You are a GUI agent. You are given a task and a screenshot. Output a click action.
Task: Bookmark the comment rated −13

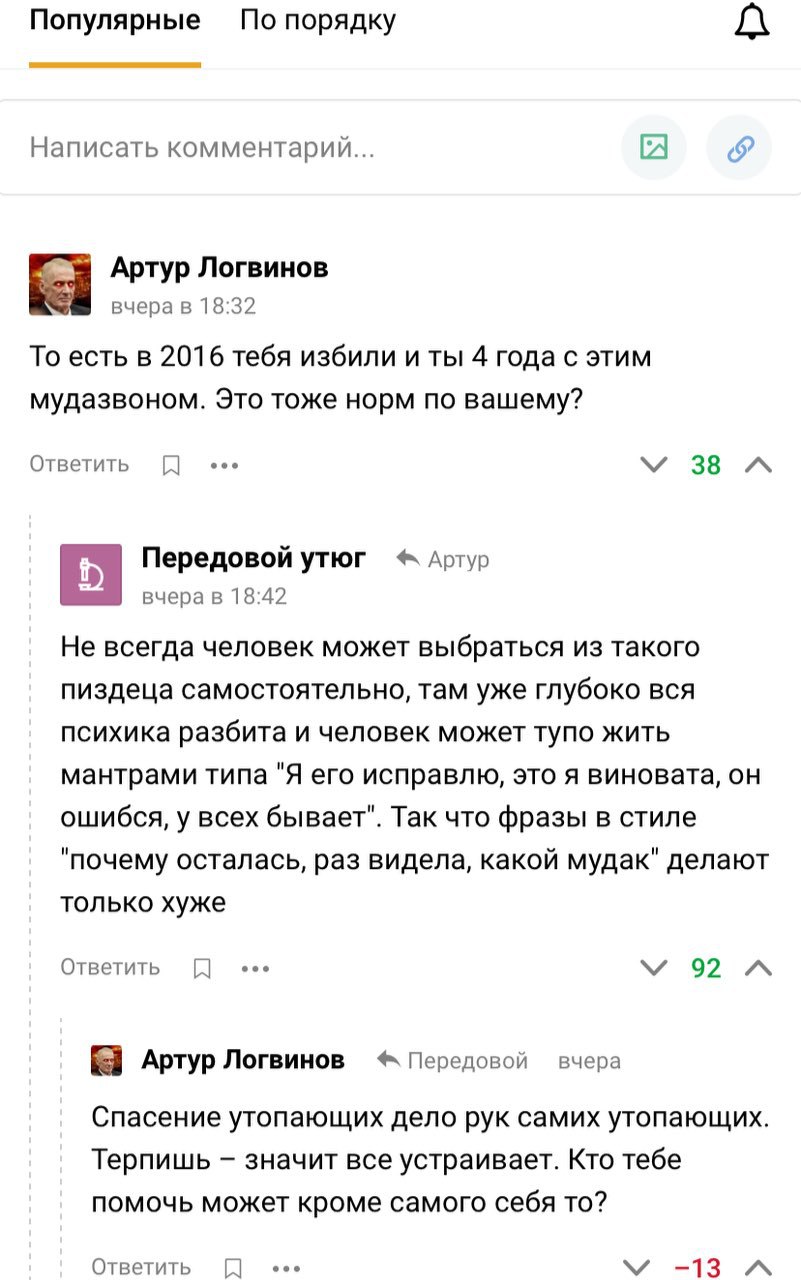coord(232,1268)
